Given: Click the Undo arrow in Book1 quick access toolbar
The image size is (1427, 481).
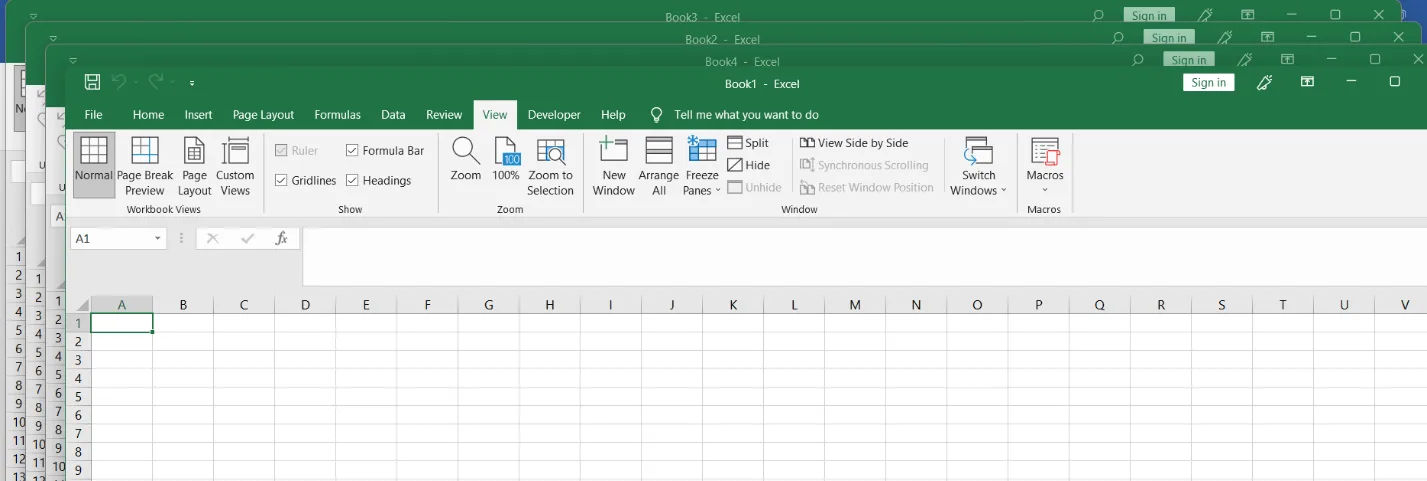Looking at the screenshot, I should 119,83.
